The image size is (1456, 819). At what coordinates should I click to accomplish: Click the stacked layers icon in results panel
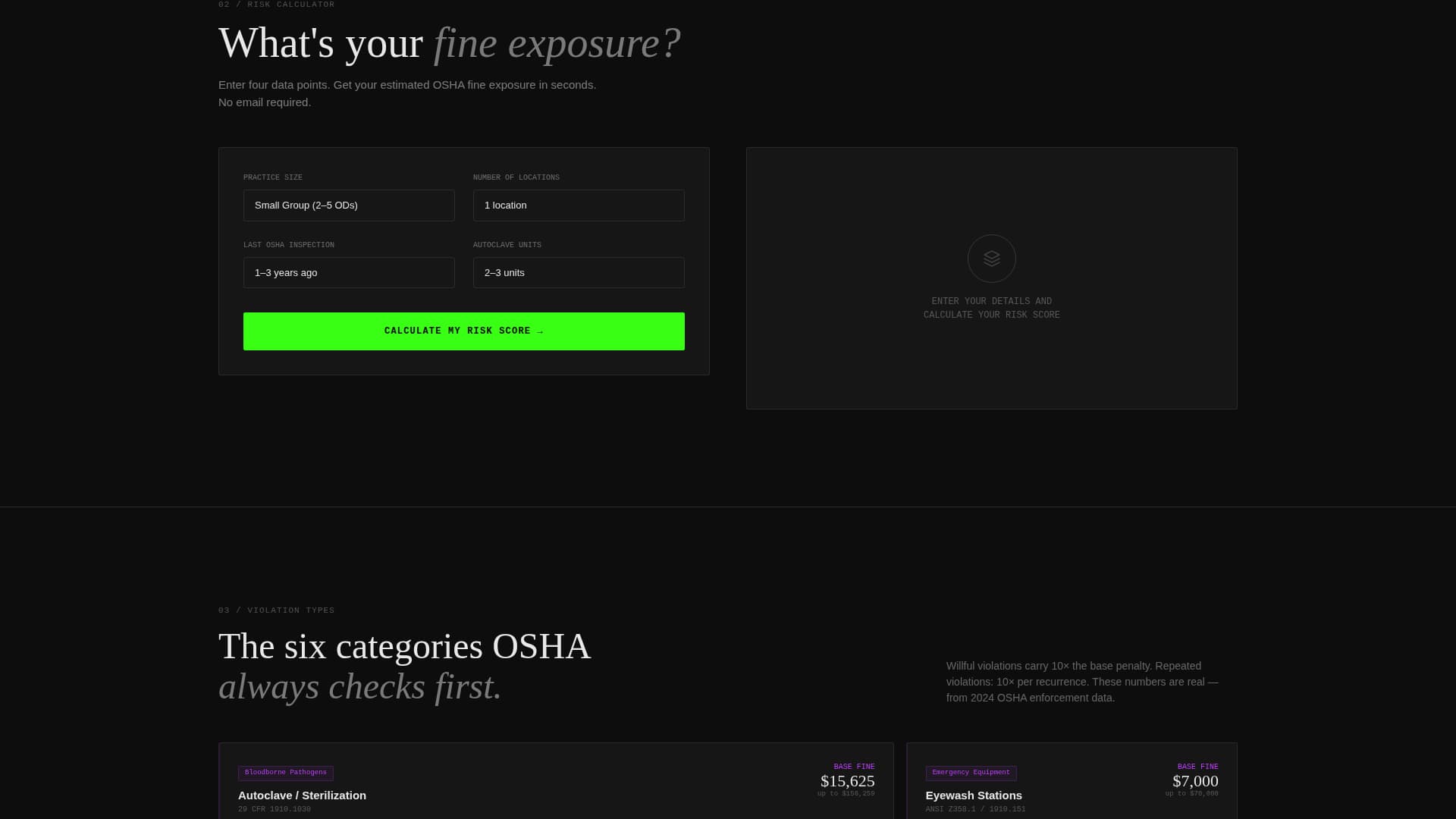coord(992,259)
